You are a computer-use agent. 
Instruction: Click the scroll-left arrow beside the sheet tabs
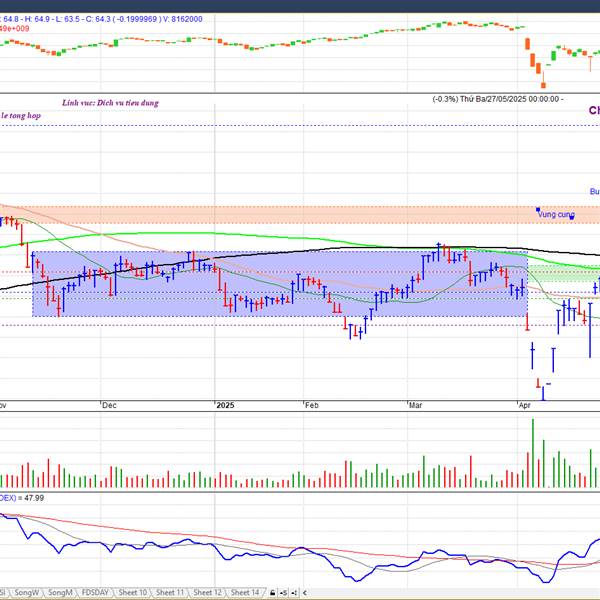click(305, 593)
